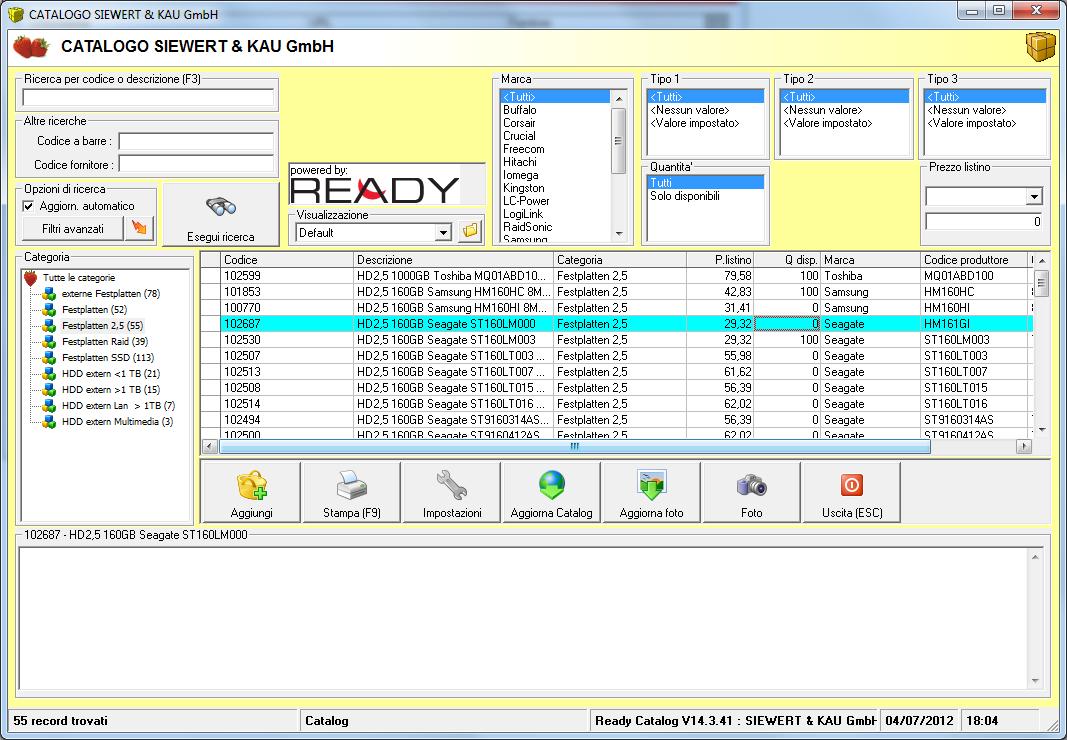Toggle the Aggiorn. automatico checkbox
This screenshot has height=740, width=1067.
point(28,206)
